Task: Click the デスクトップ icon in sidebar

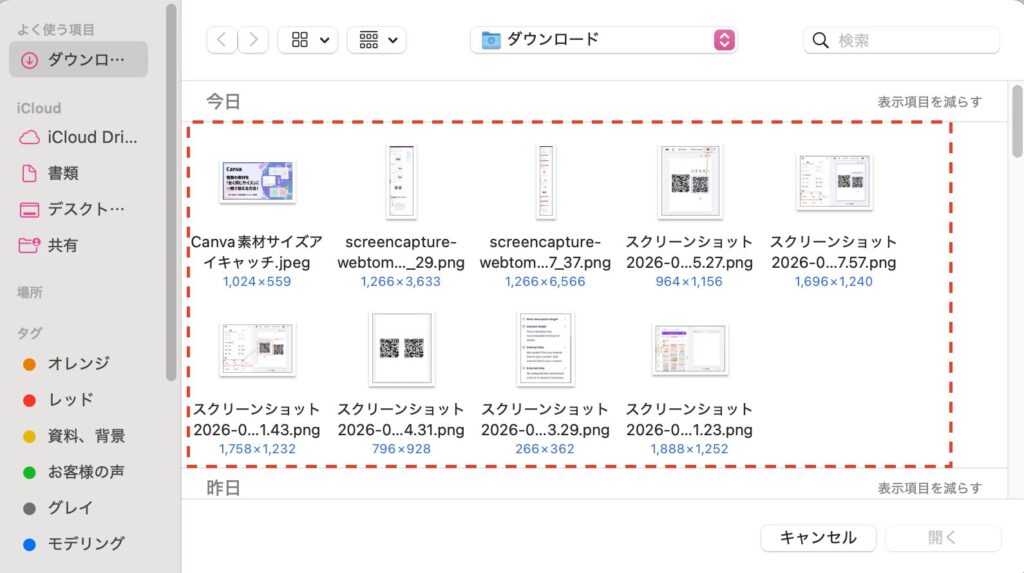Action: pyautogui.click(x=30, y=209)
